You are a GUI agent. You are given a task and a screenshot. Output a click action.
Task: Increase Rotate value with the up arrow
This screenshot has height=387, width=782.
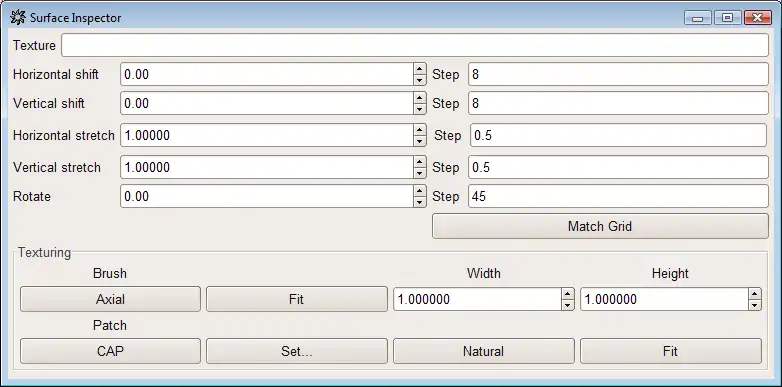coord(419,191)
